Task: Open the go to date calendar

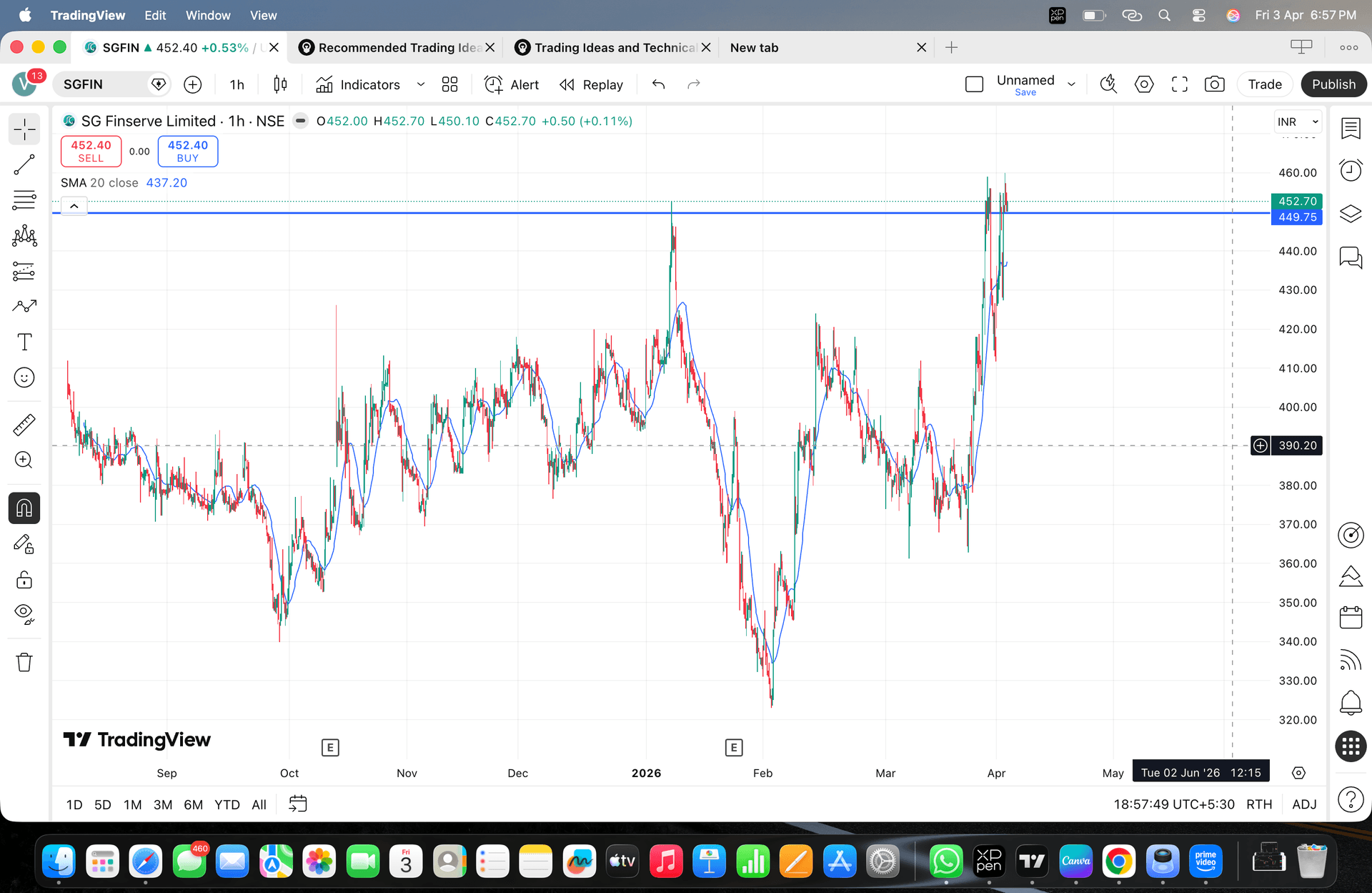Action: 297,804
